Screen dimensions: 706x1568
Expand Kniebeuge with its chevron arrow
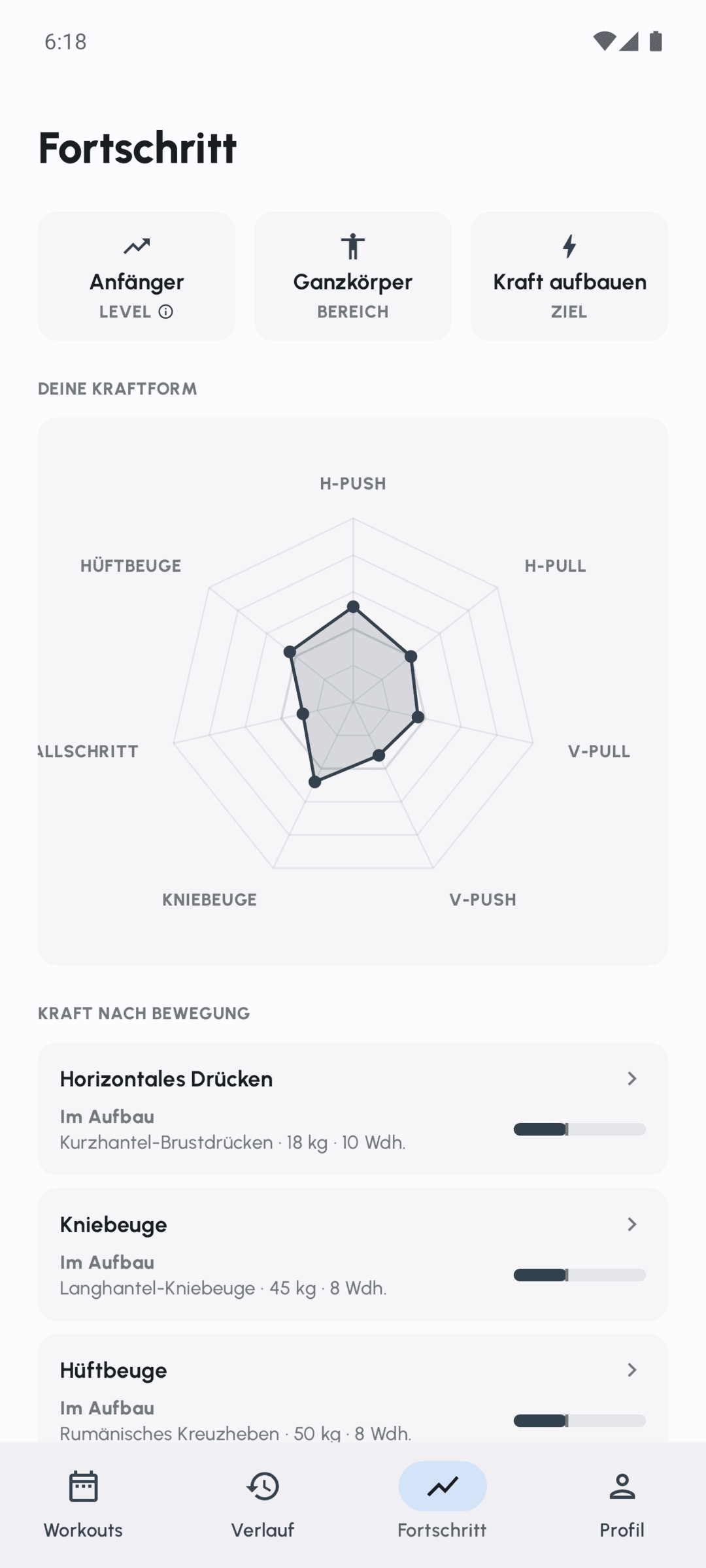click(x=631, y=1224)
